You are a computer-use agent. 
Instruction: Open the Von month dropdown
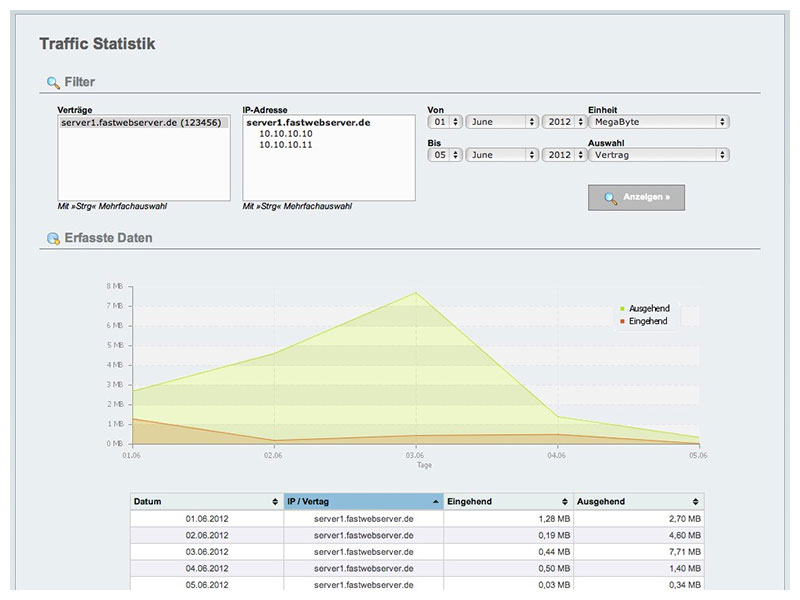[x=502, y=122]
